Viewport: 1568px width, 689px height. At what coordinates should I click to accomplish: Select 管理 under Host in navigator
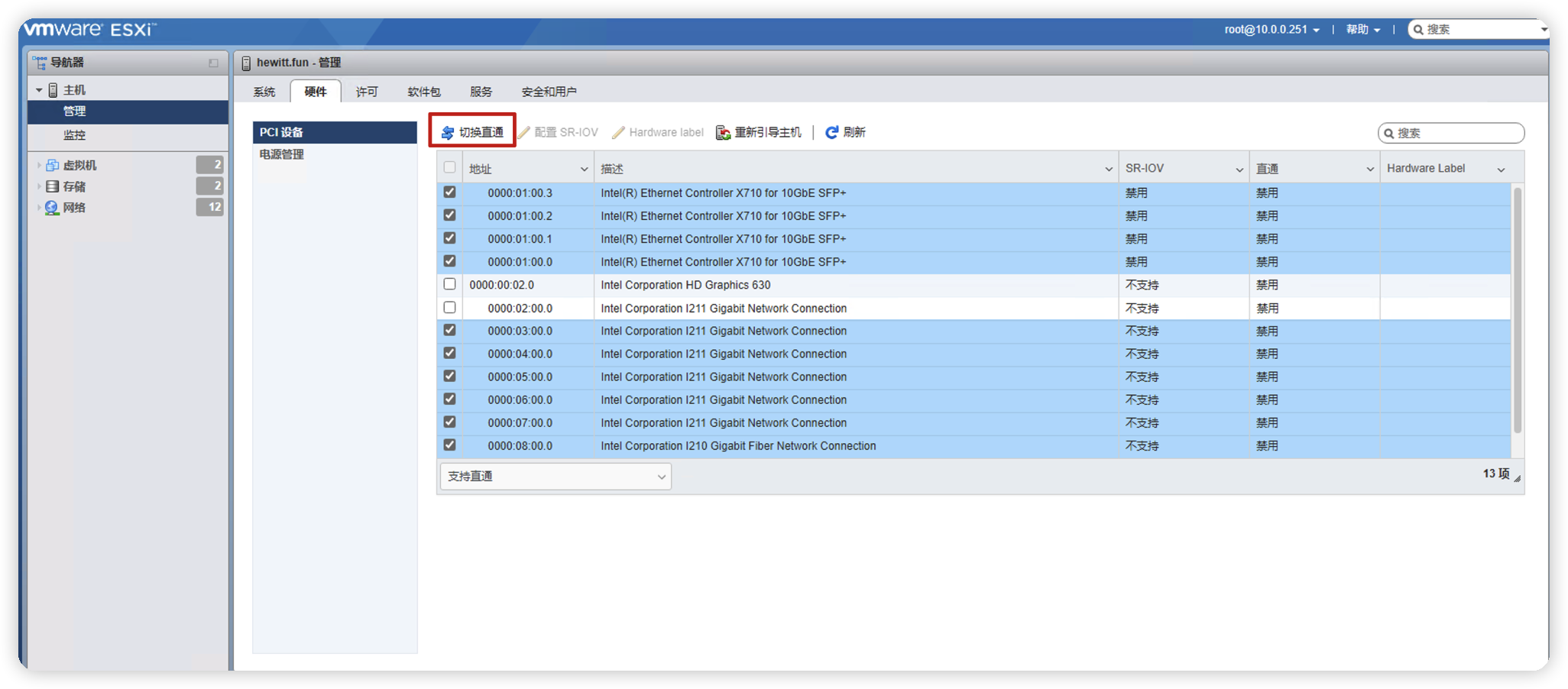click(x=128, y=112)
